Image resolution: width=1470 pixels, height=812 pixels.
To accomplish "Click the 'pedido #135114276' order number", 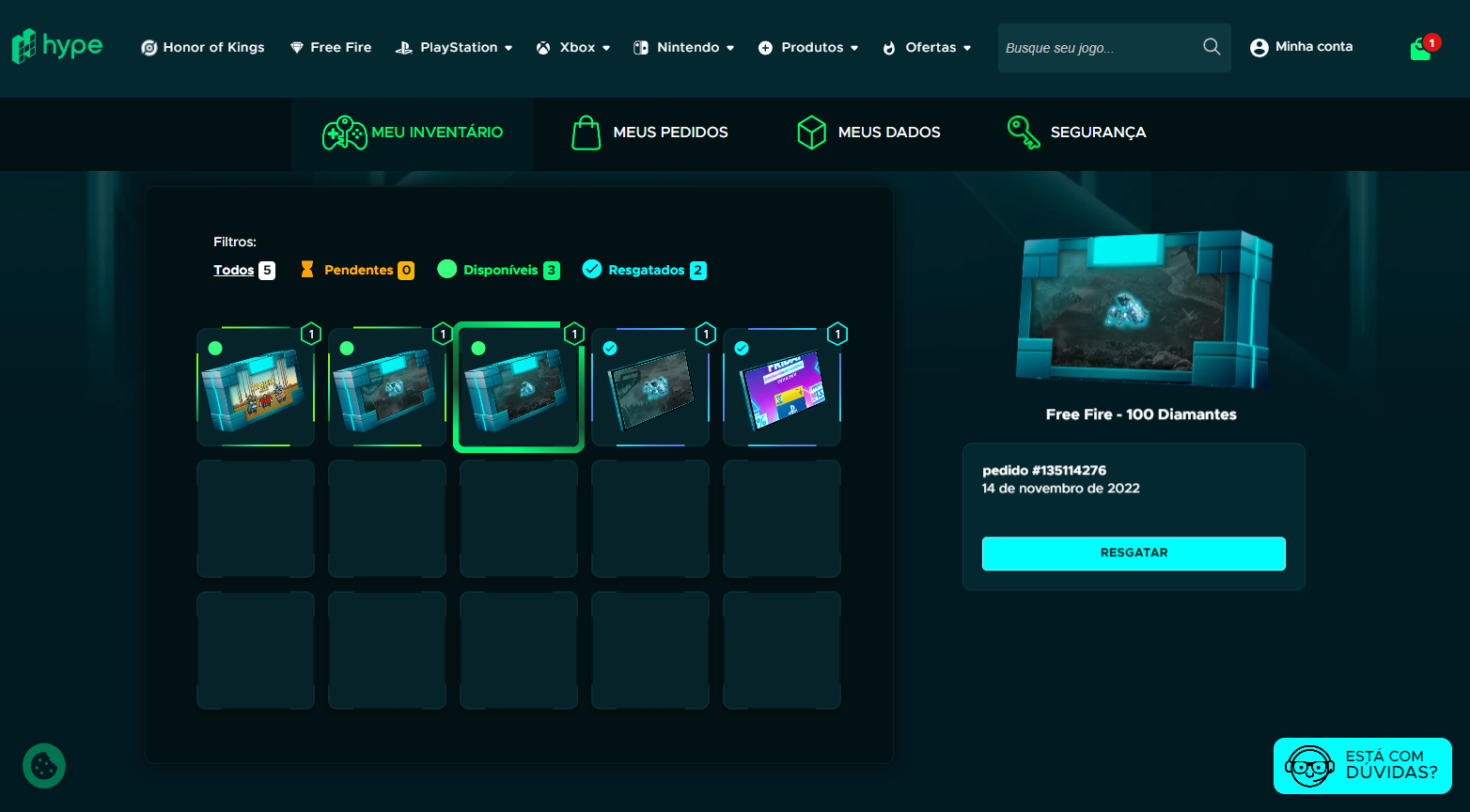I will [x=1044, y=470].
